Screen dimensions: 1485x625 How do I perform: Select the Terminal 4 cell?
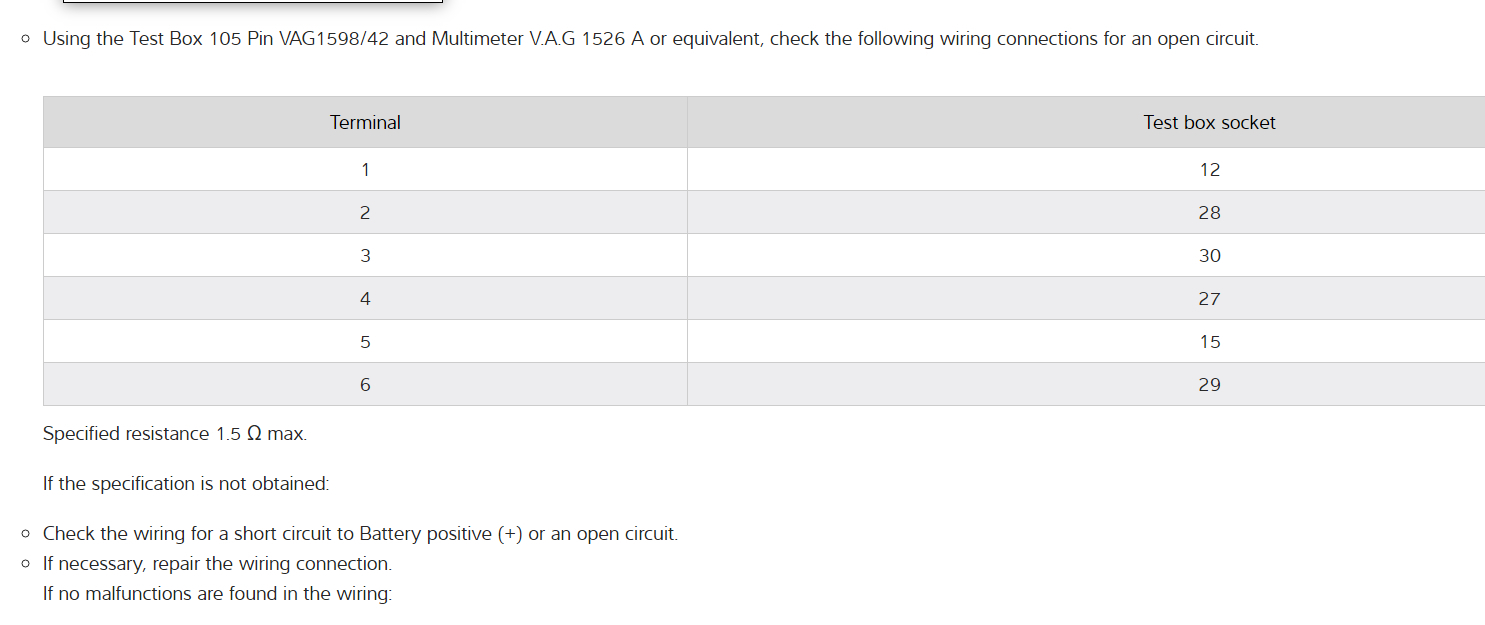click(365, 299)
